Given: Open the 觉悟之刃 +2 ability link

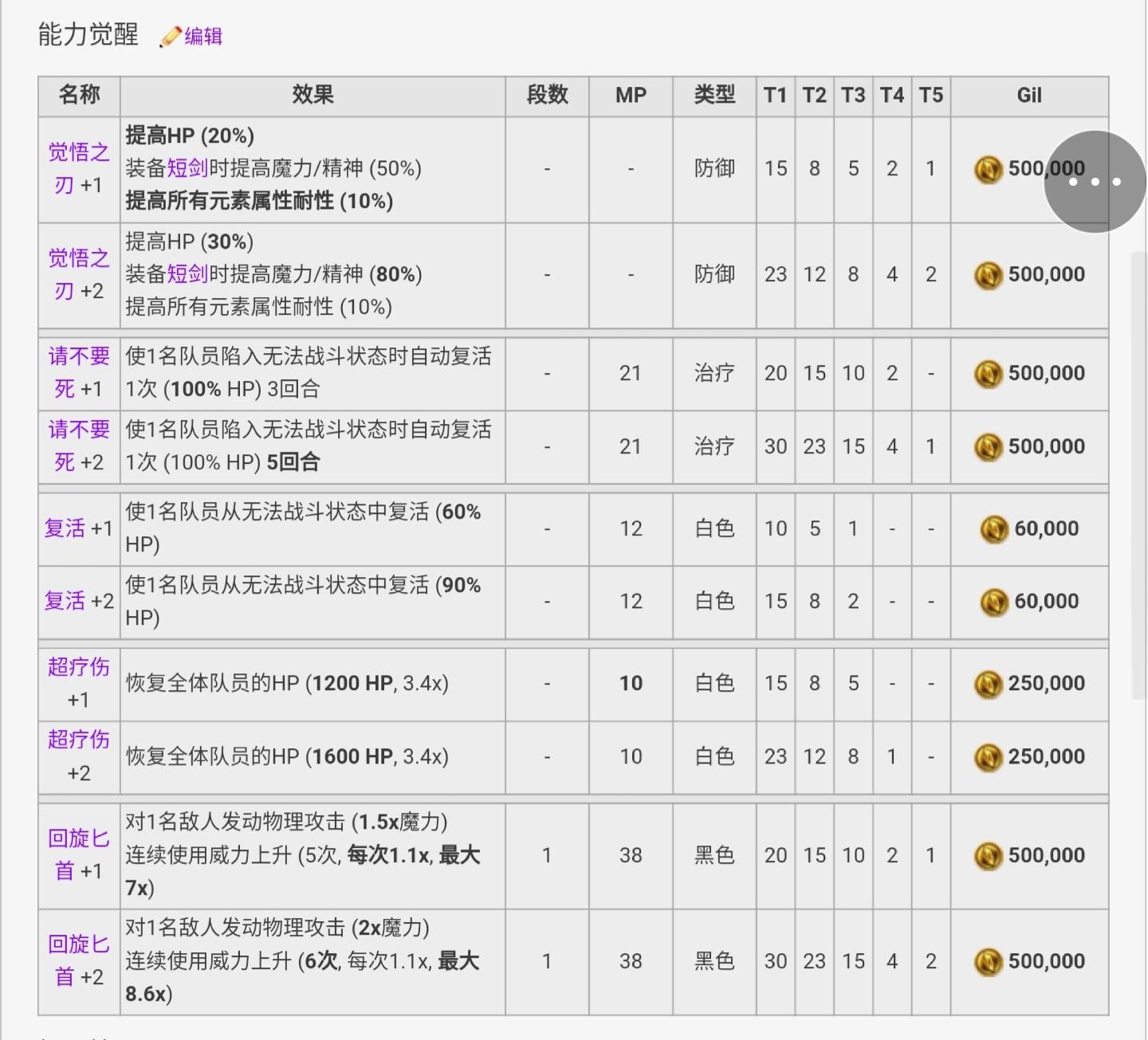Looking at the screenshot, I should click(x=79, y=274).
